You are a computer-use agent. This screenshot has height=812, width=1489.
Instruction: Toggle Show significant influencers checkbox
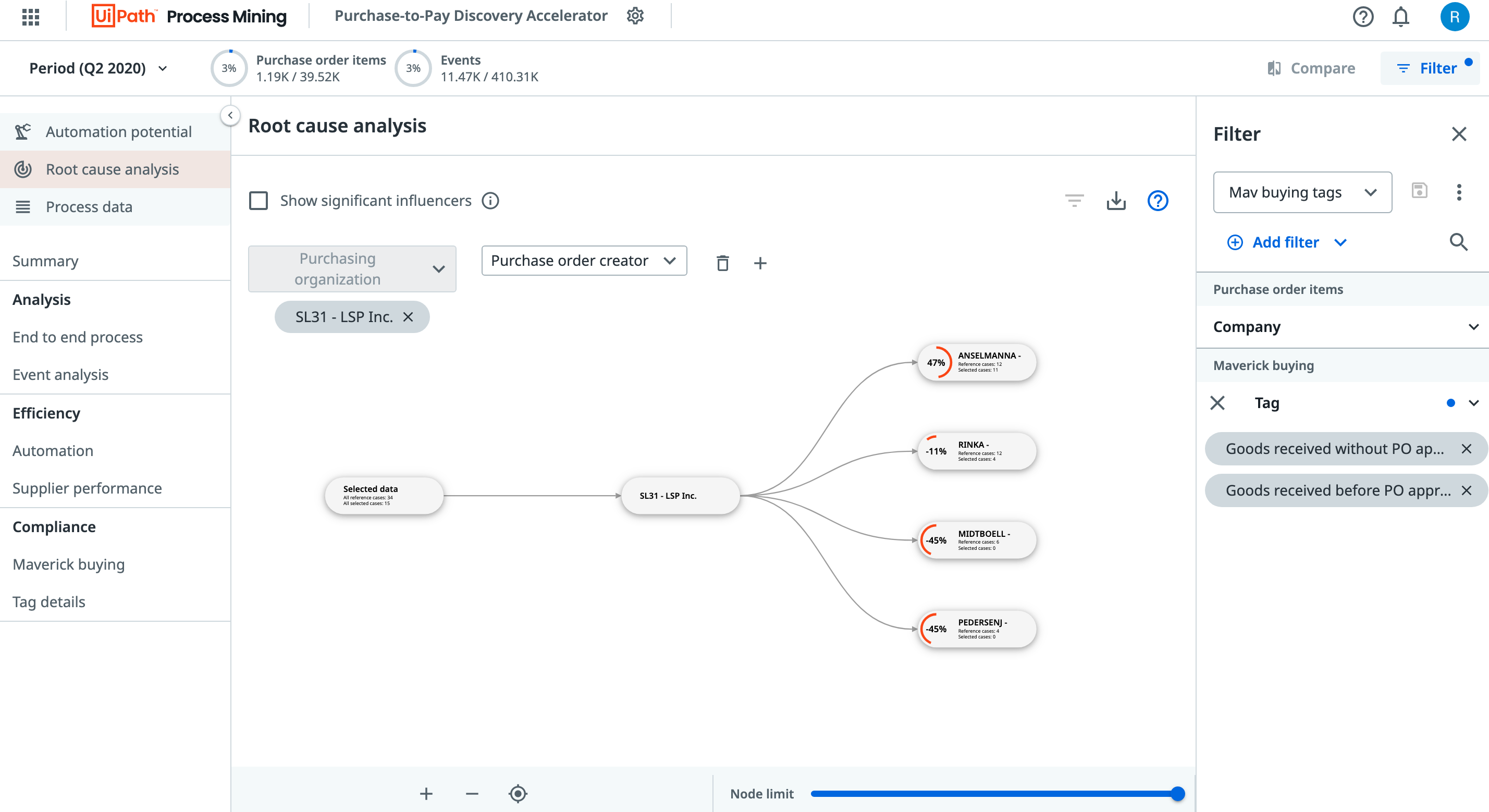coord(257,200)
